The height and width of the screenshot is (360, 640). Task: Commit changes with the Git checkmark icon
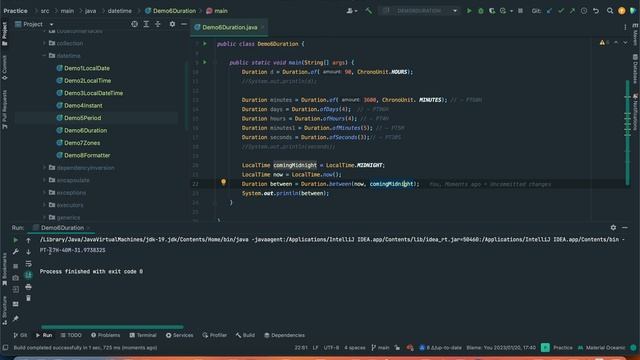(561, 11)
